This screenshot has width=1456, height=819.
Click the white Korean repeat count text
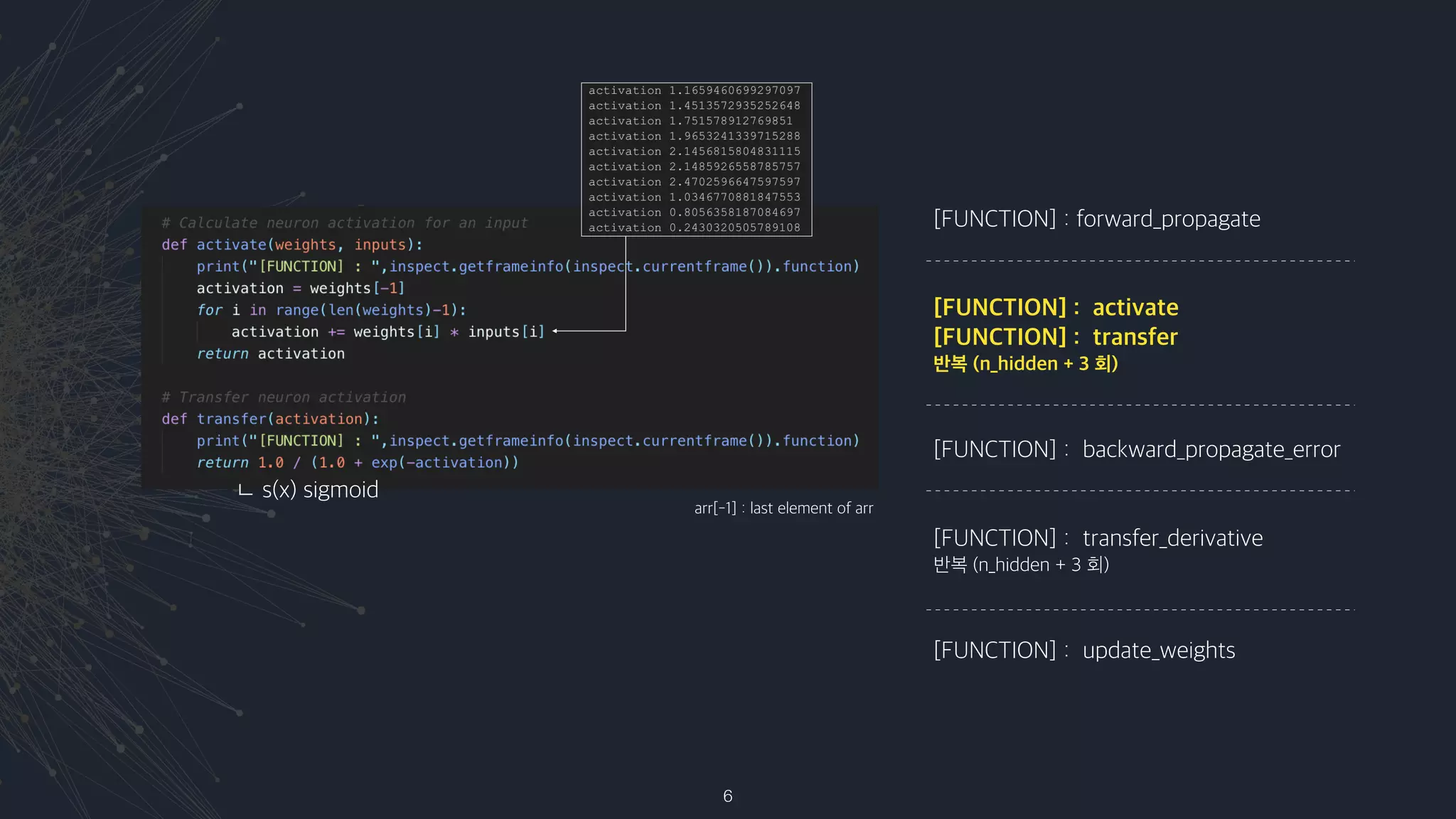pos(1021,565)
